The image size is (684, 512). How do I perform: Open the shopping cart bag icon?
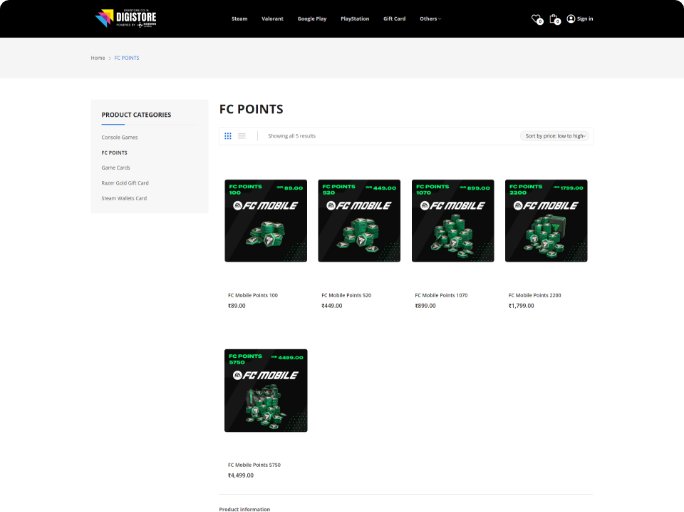point(554,19)
